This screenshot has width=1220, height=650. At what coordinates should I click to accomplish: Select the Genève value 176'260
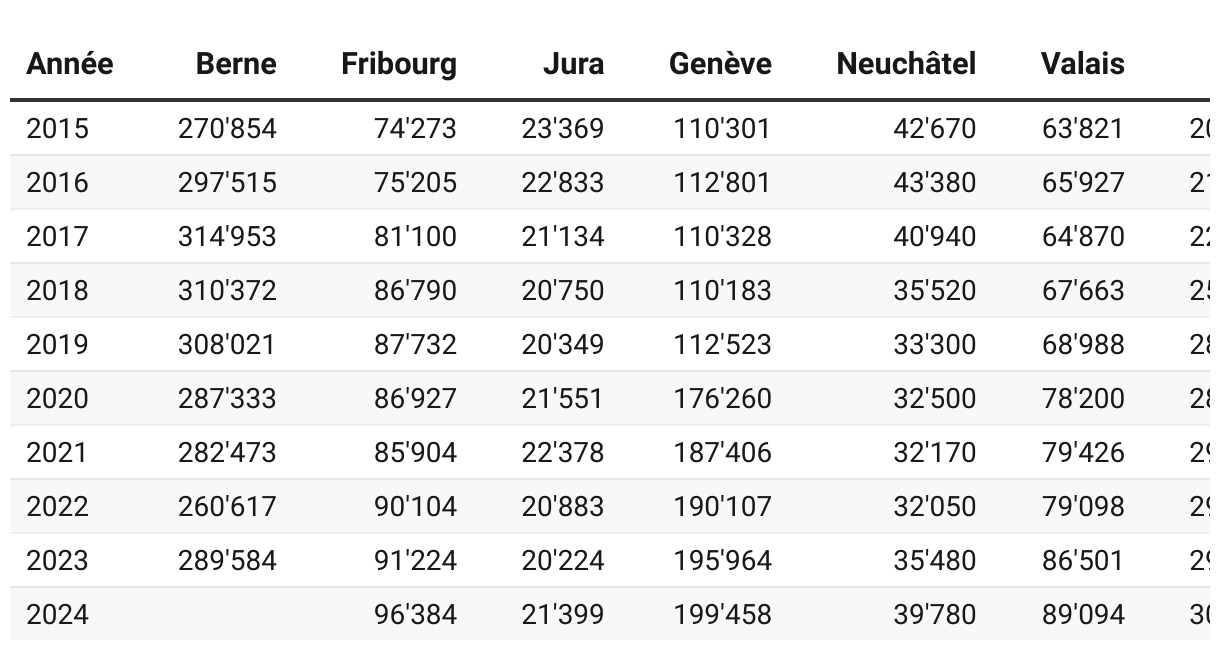pyautogui.click(x=722, y=399)
